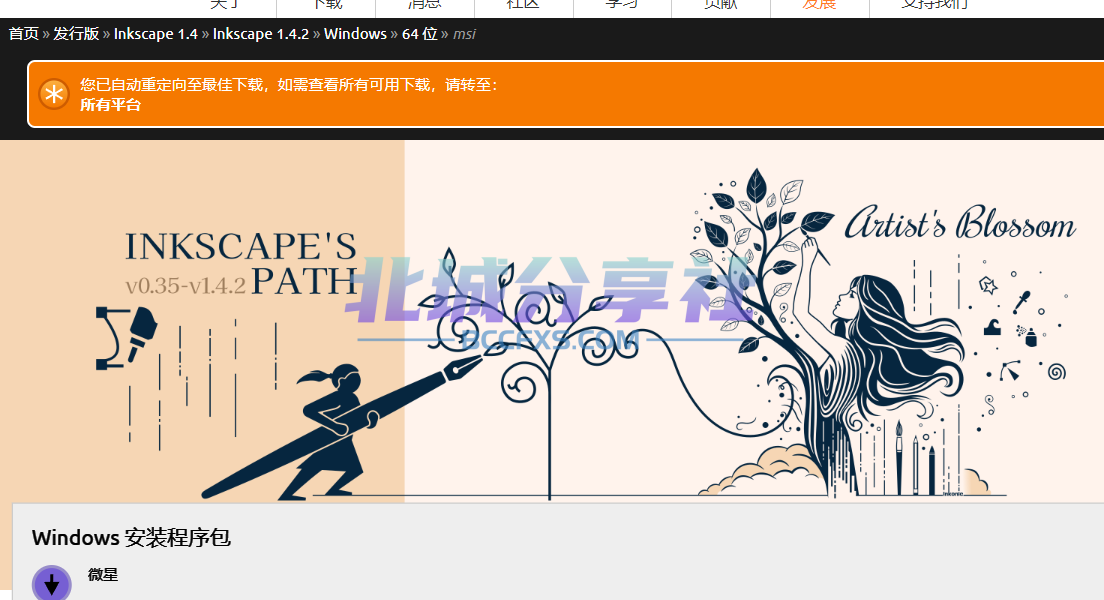
Task: Click the 微星 download label
Action: pos(103,575)
